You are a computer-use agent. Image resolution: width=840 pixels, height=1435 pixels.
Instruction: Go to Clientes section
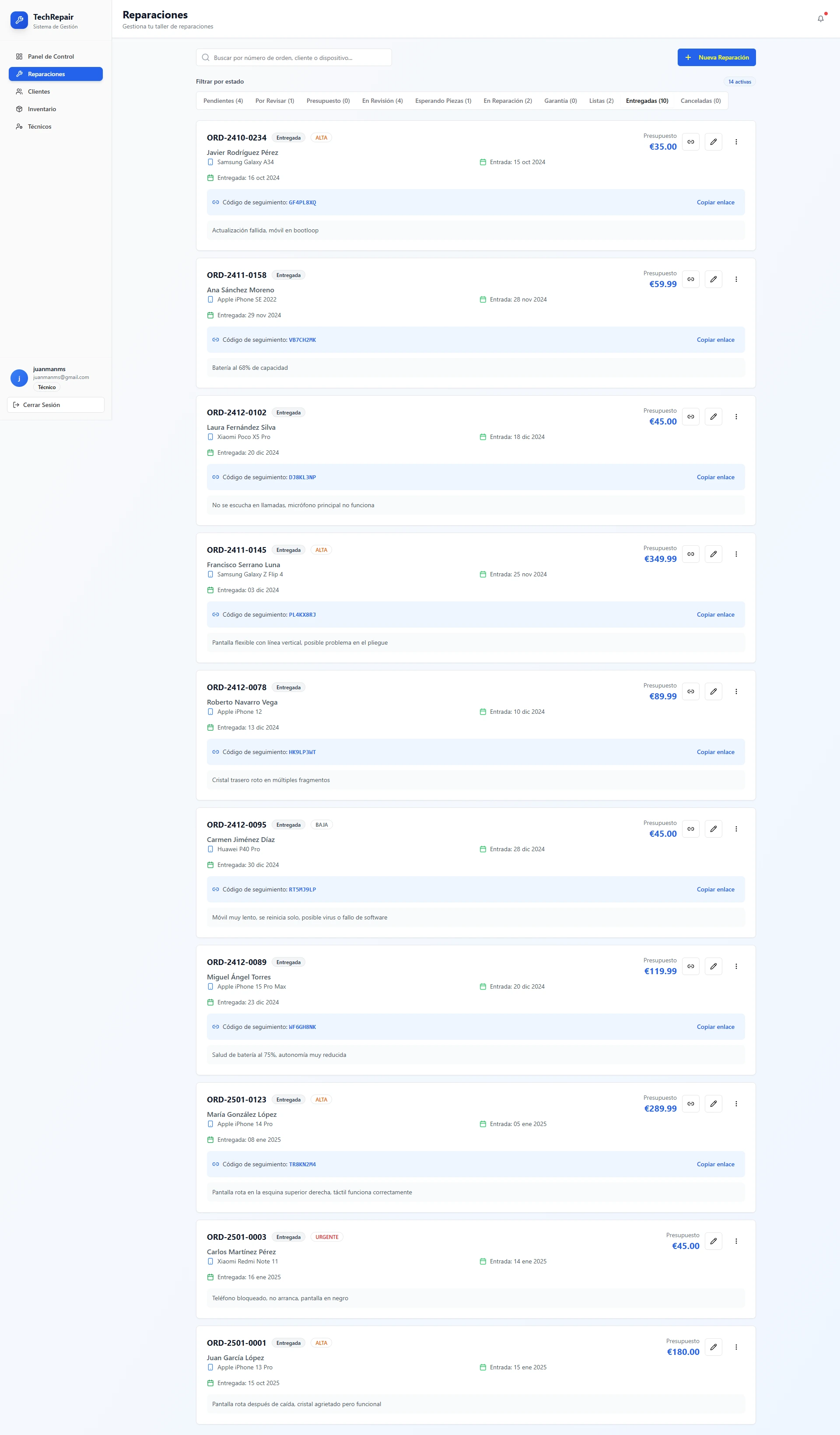pos(56,91)
